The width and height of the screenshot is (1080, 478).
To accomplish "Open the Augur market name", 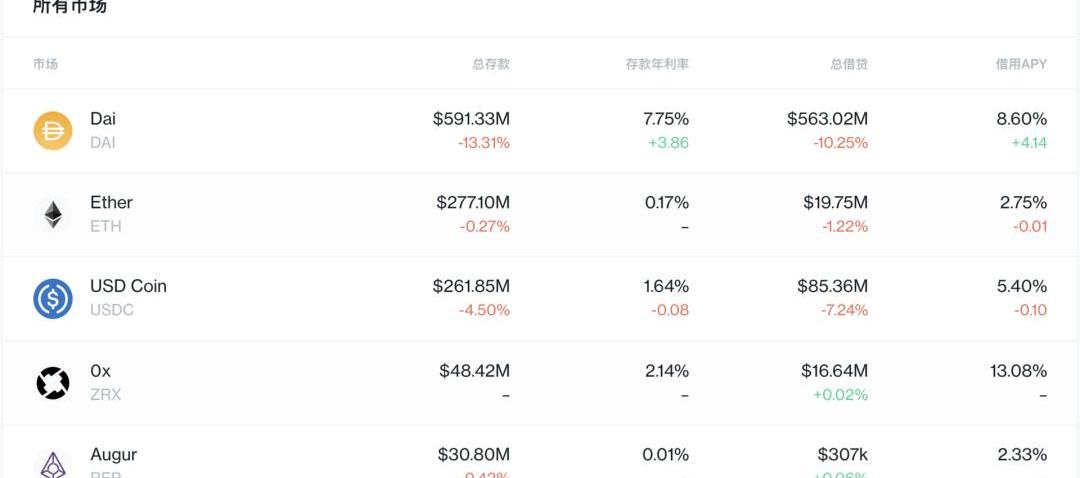I will click(x=114, y=455).
